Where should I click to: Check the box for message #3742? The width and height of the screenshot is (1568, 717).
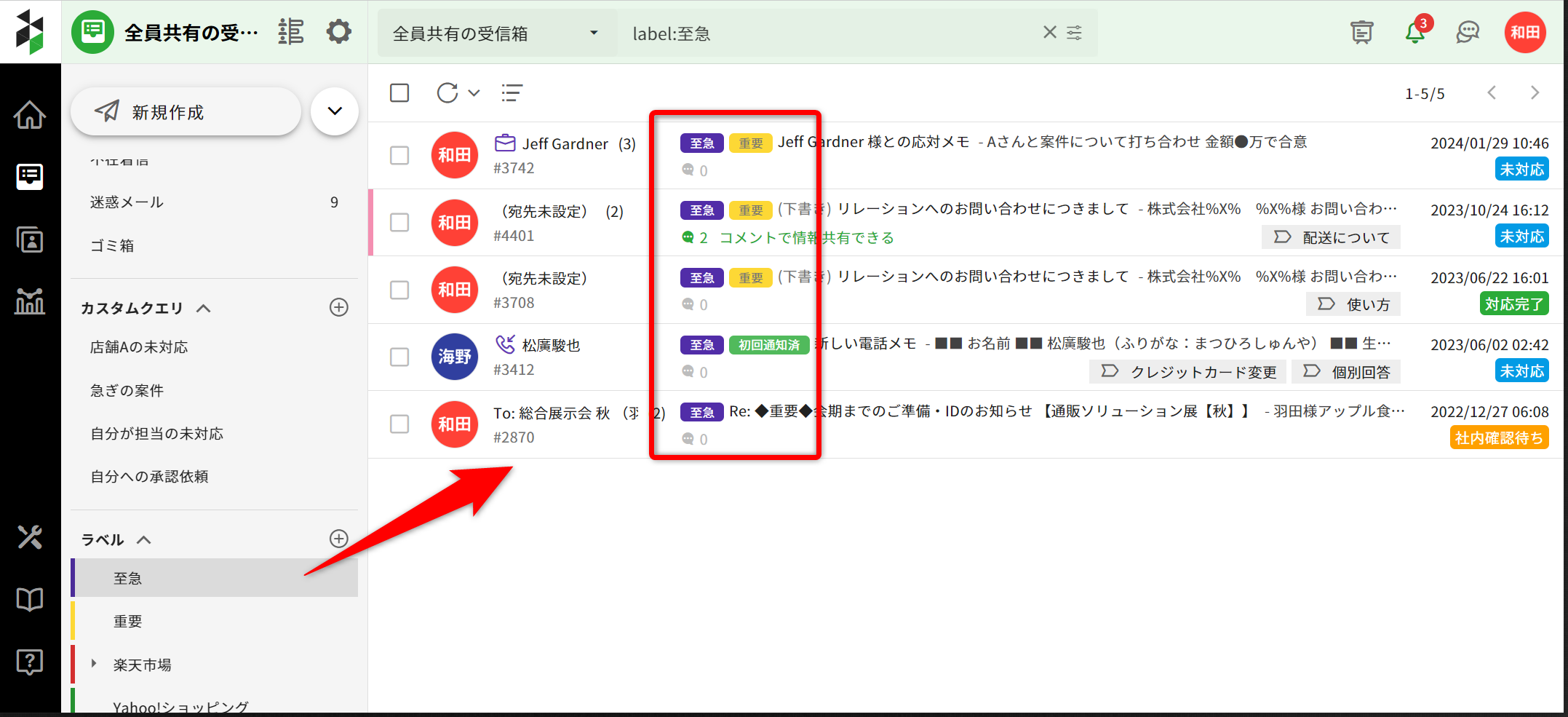(399, 155)
